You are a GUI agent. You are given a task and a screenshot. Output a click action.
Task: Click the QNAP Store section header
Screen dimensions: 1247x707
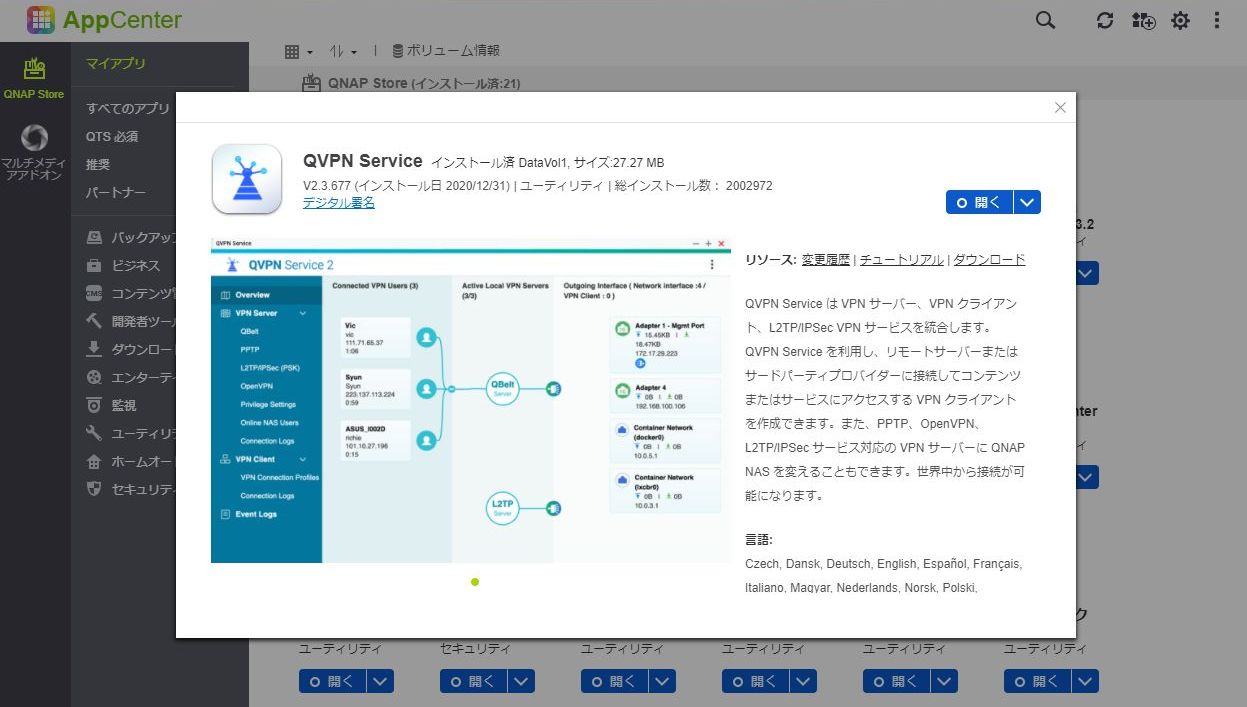pyautogui.click(x=412, y=84)
